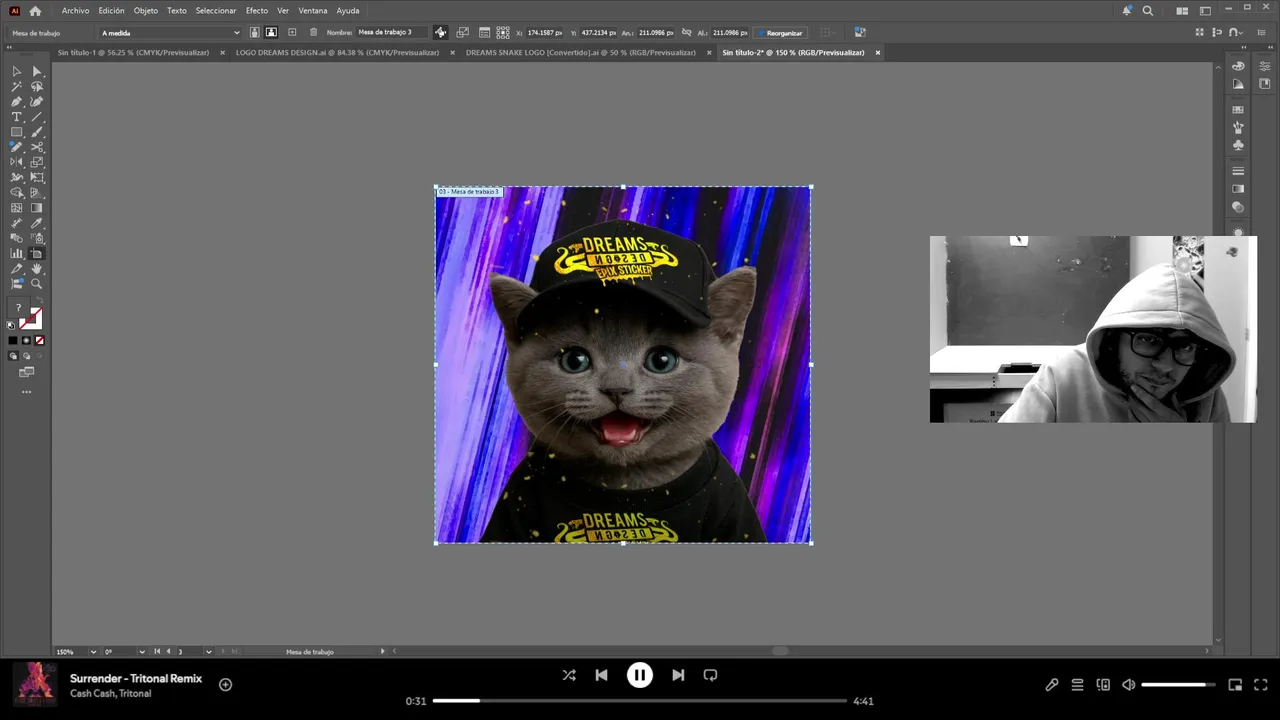Select the Reflect tool
This screenshot has height=720, width=1280.
click(x=16, y=162)
